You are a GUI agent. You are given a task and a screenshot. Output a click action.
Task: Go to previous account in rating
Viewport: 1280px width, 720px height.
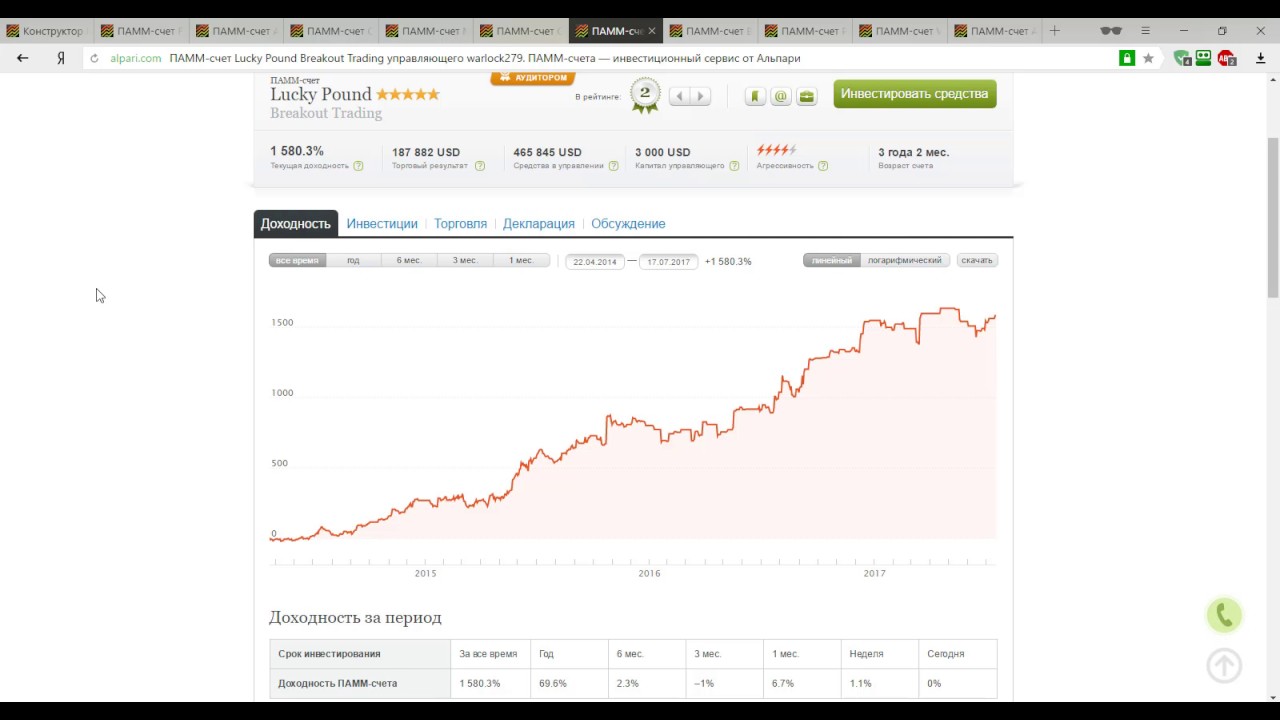(x=679, y=96)
